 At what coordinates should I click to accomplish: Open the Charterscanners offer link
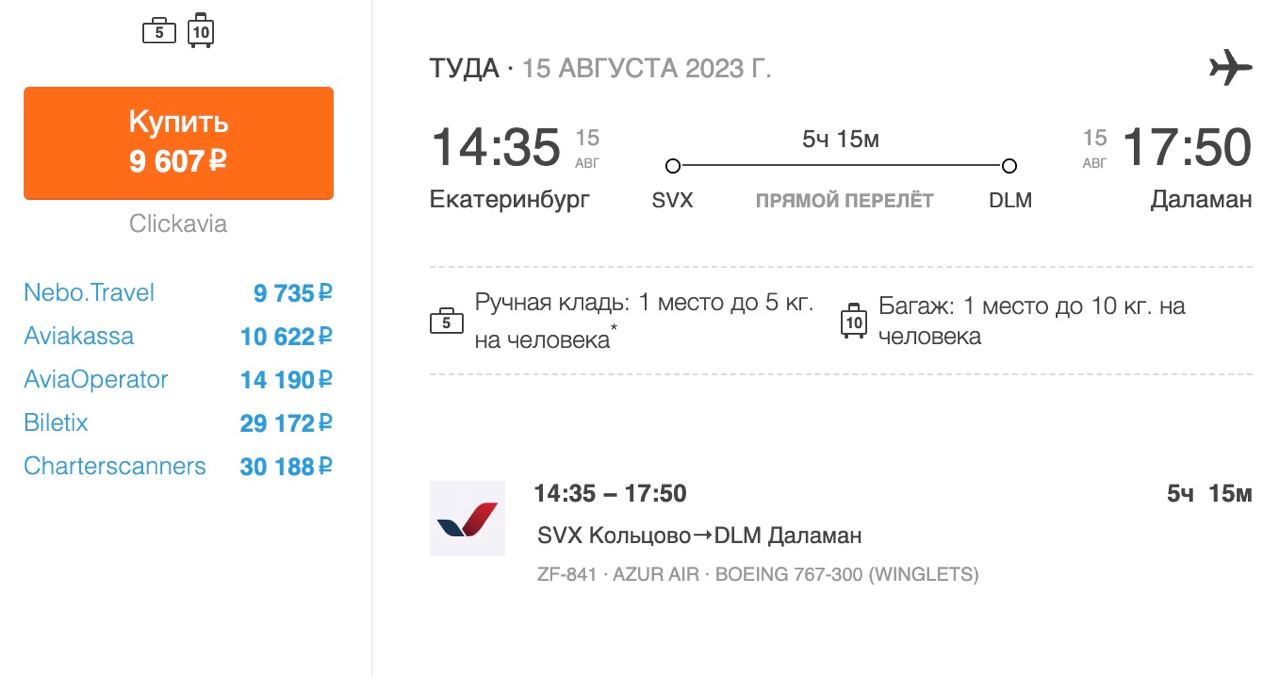115,466
